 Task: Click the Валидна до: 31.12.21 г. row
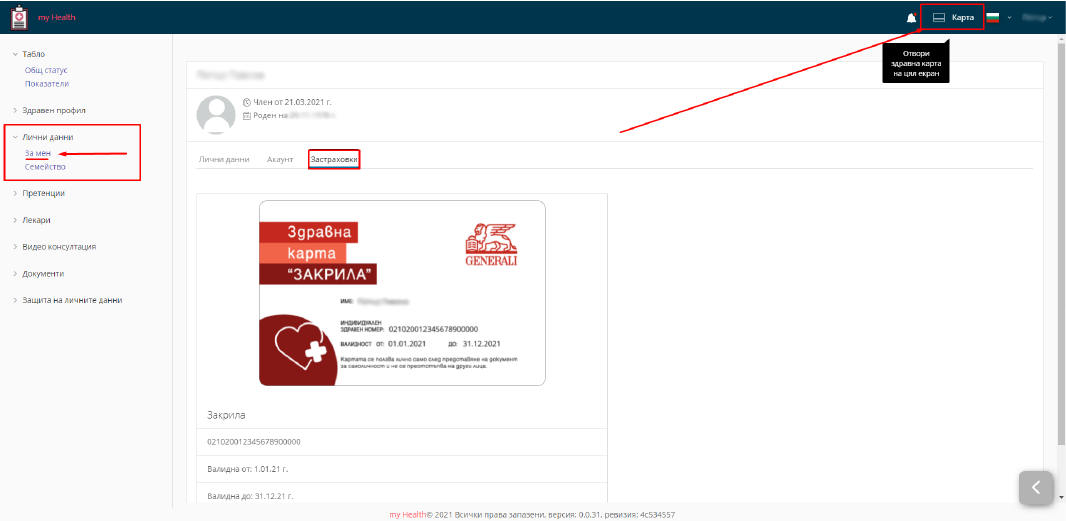click(x=402, y=495)
